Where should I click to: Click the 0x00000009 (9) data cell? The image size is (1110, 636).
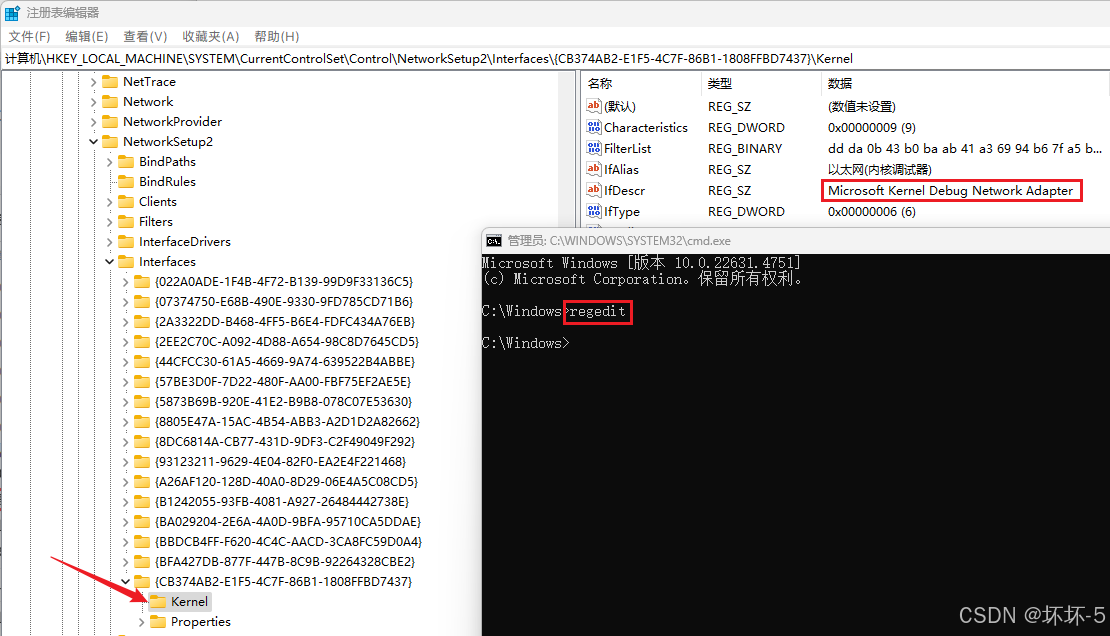click(871, 127)
